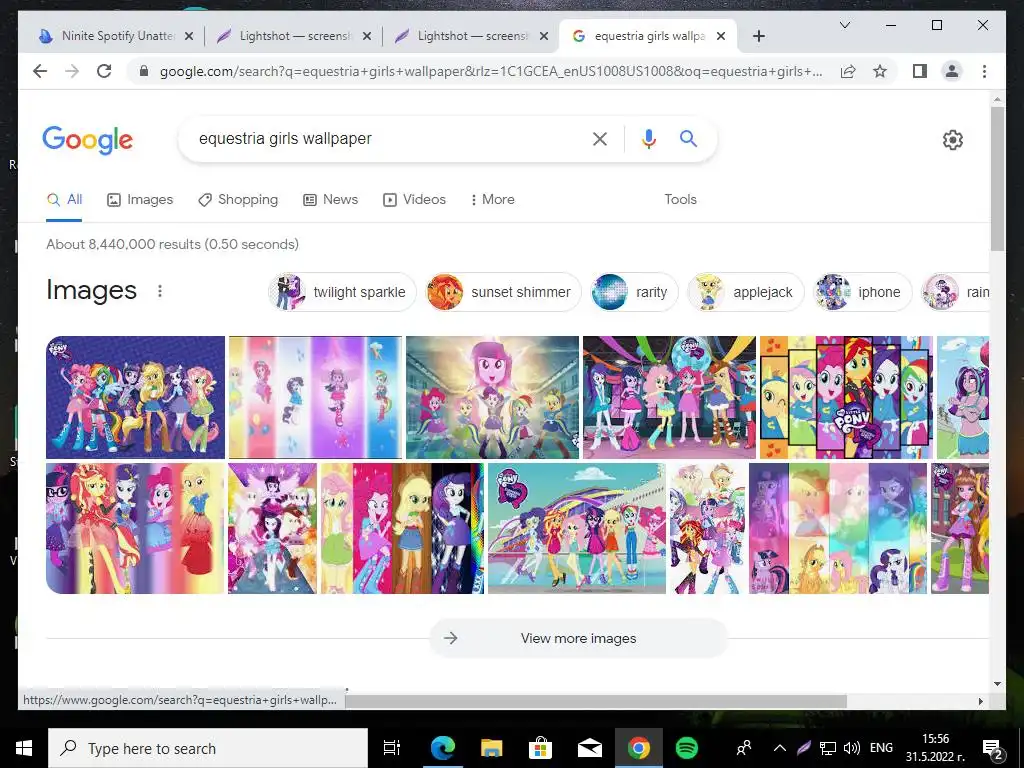
Task: Submit search with magnifier icon
Action: click(688, 138)
